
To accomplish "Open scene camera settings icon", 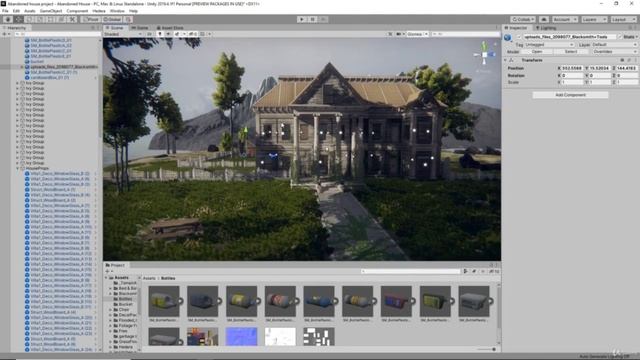I will tap(399, 34).
